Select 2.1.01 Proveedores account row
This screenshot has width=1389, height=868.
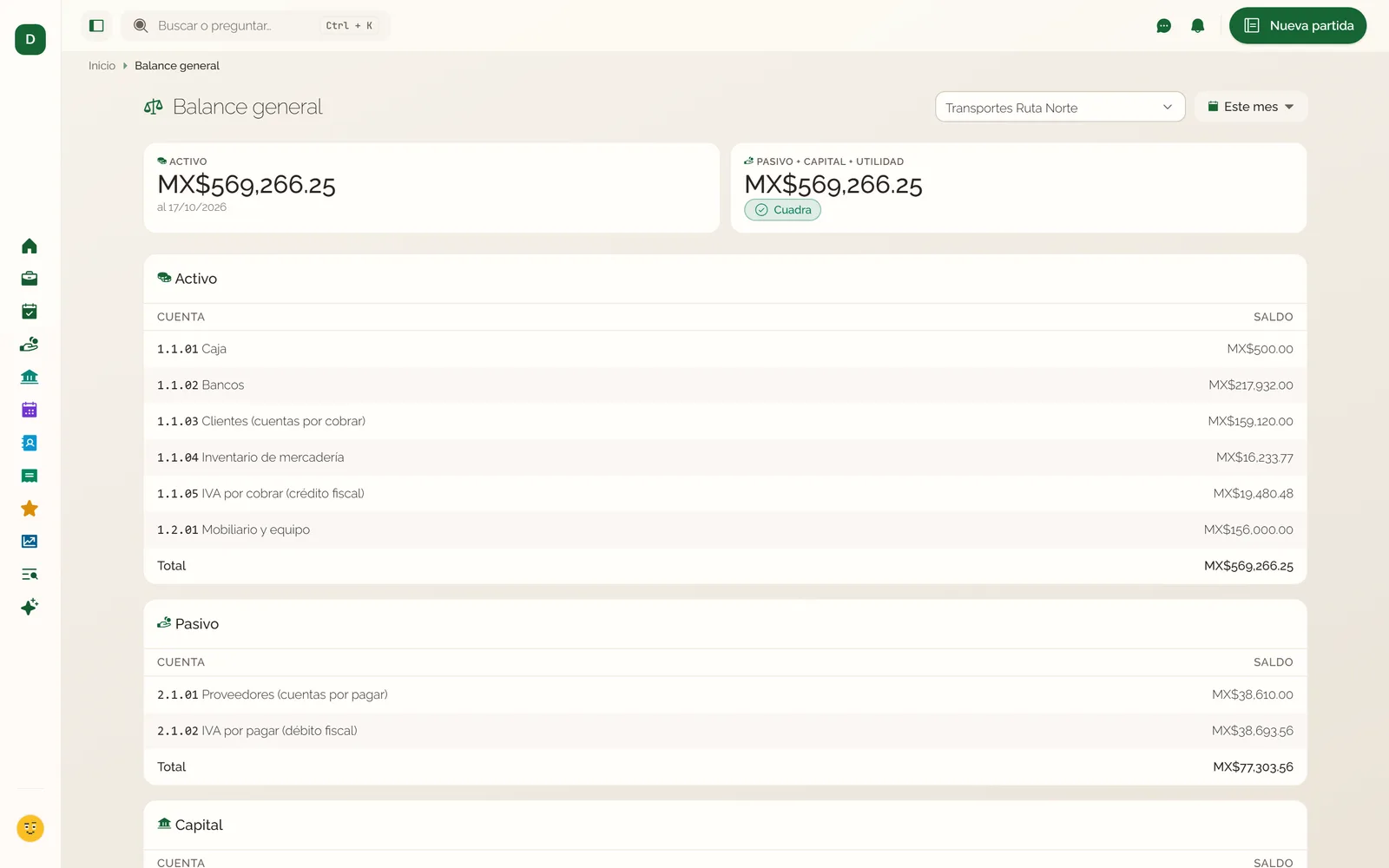(725, 694)
